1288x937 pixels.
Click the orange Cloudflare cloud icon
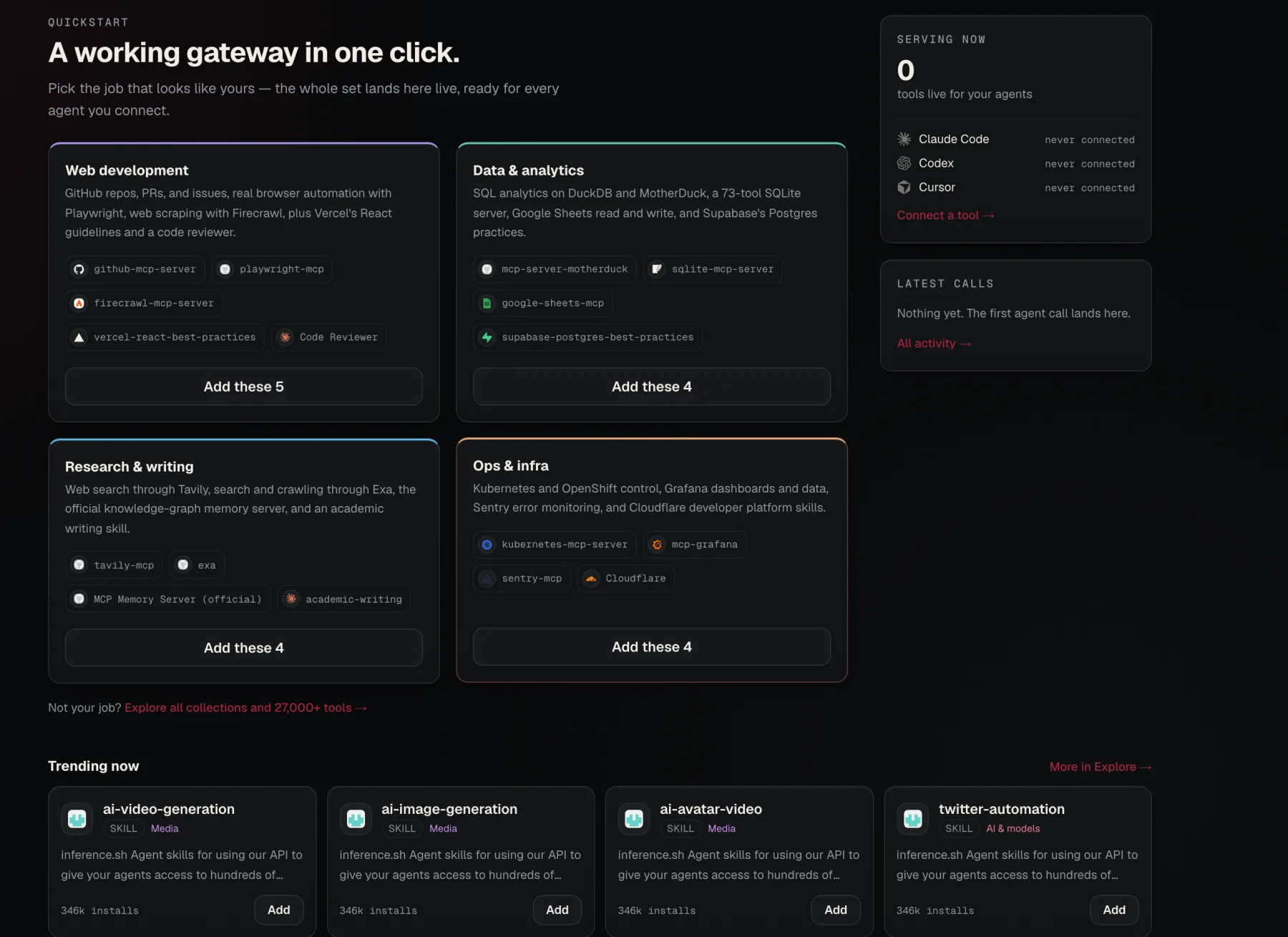591,578
